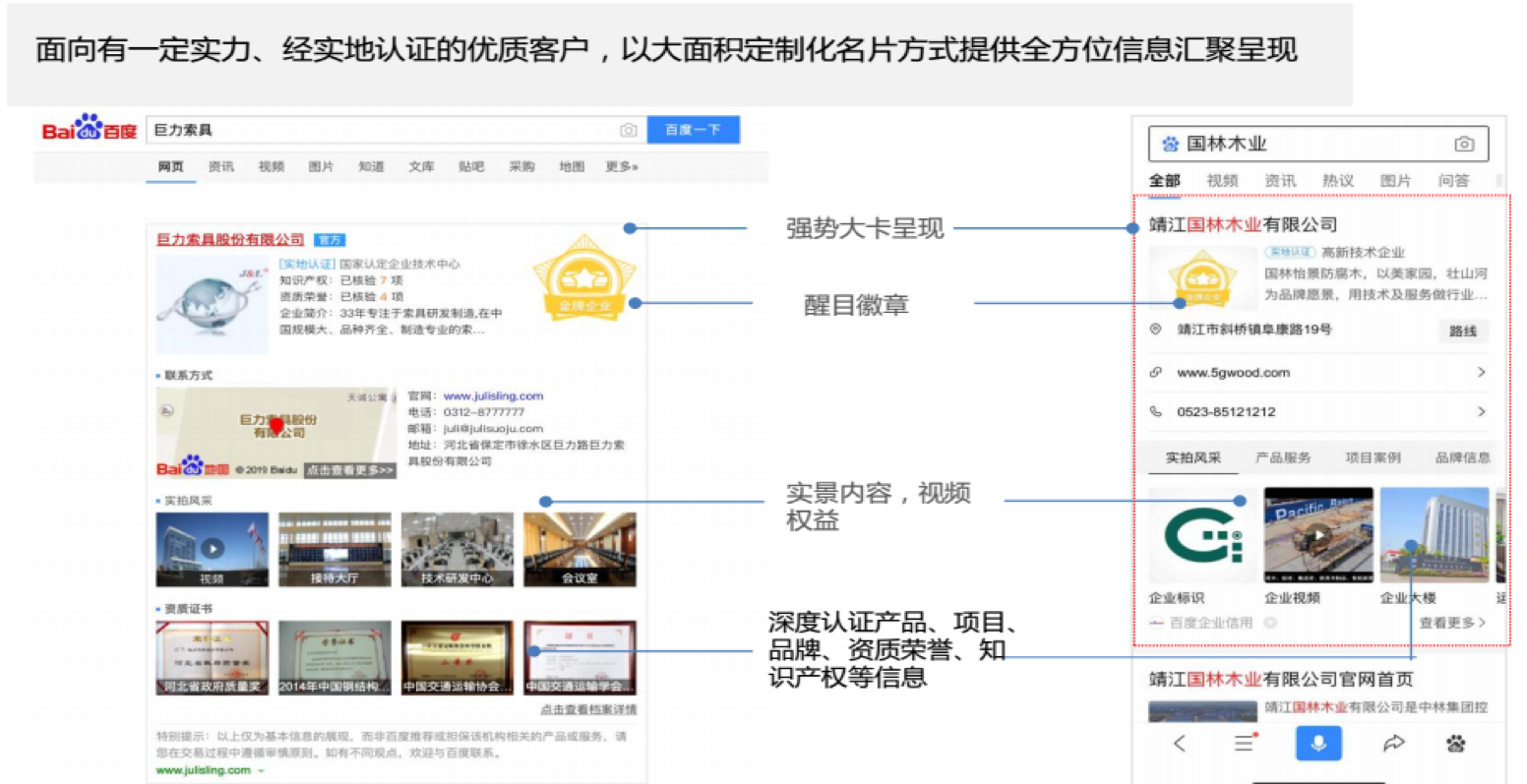This screenshot has width=1527, height=784.
Task: Open the 2014年中国钢结构 certificate thumbnail
Action: (x=335, y=658)
